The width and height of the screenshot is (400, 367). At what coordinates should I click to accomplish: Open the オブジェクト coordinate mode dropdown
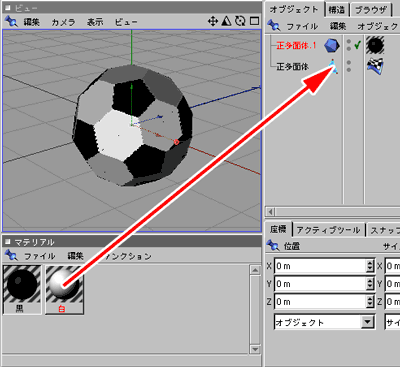(x=325, y=322)
